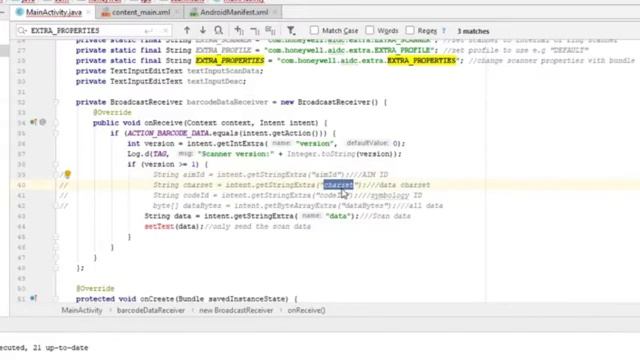The image size is (640, 360).
Task: Click the selected "charset" string
Action: coord(338,185)
